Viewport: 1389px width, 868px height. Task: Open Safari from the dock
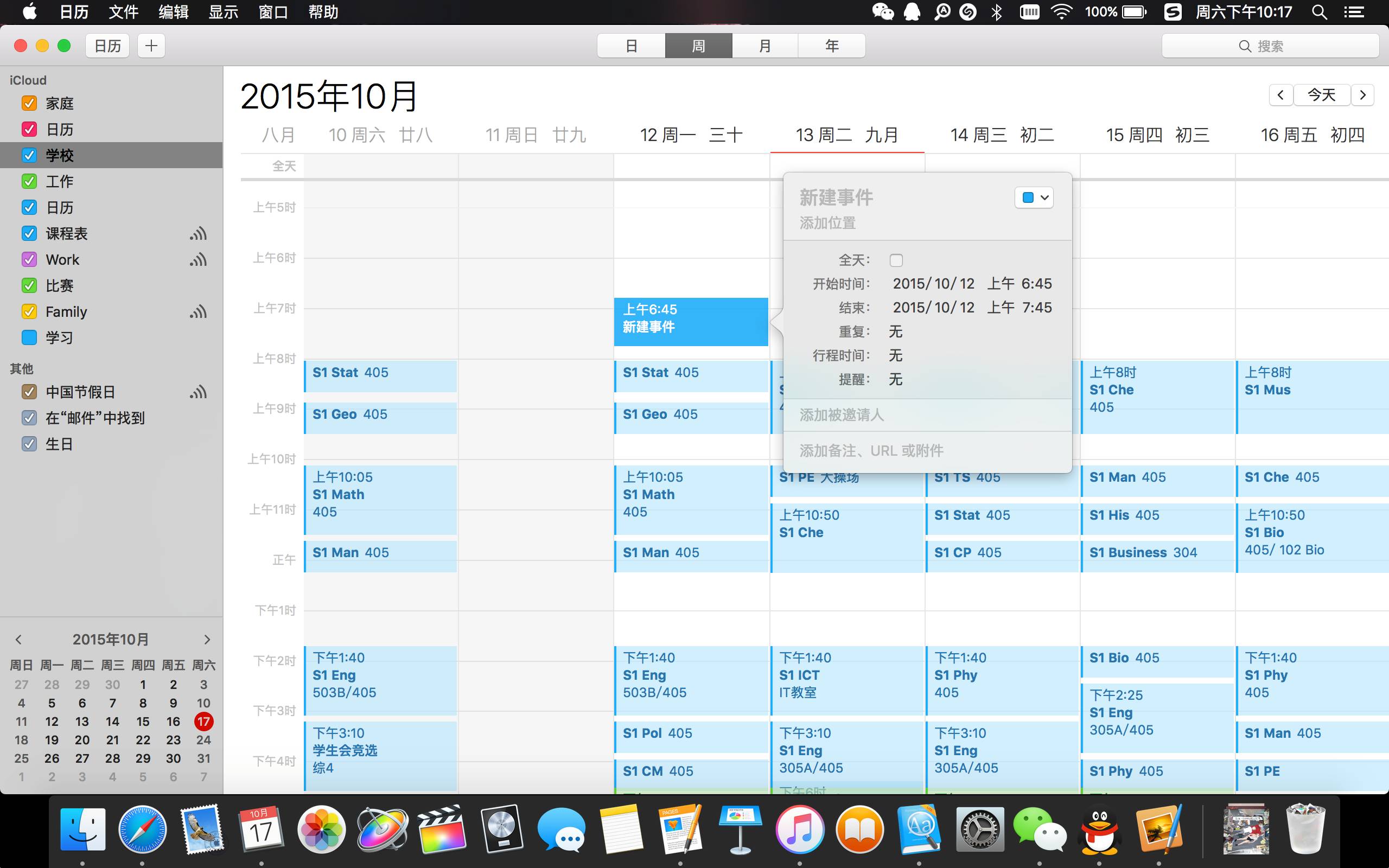coord(142,829)
